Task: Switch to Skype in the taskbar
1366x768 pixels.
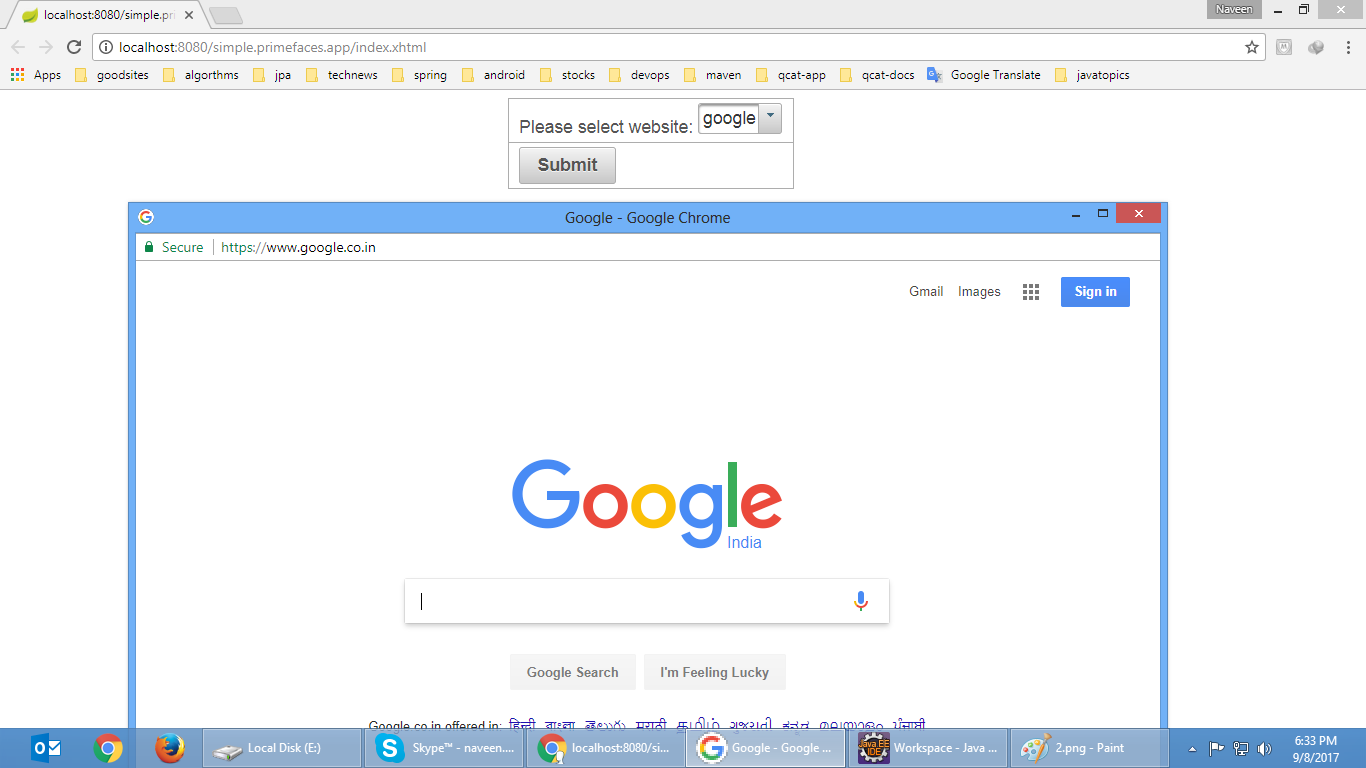Action: point(444,748)
